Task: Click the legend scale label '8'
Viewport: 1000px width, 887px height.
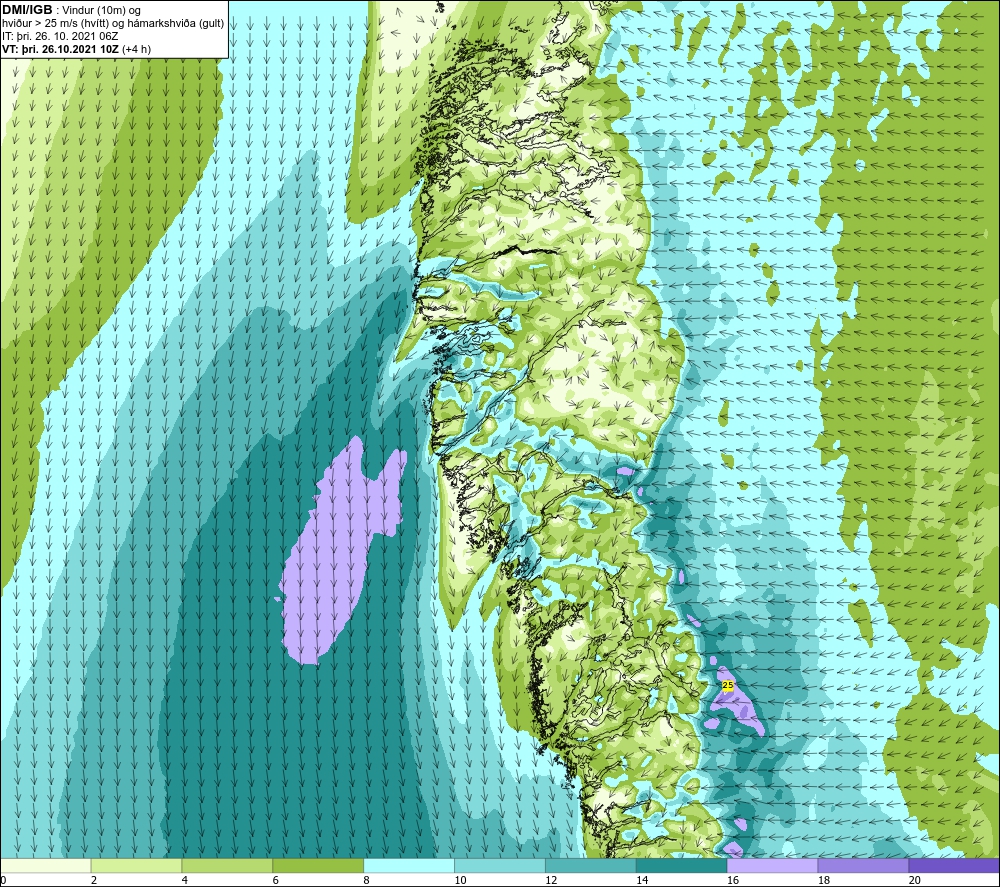Action: pyautogui.click(x=366, y=880)
